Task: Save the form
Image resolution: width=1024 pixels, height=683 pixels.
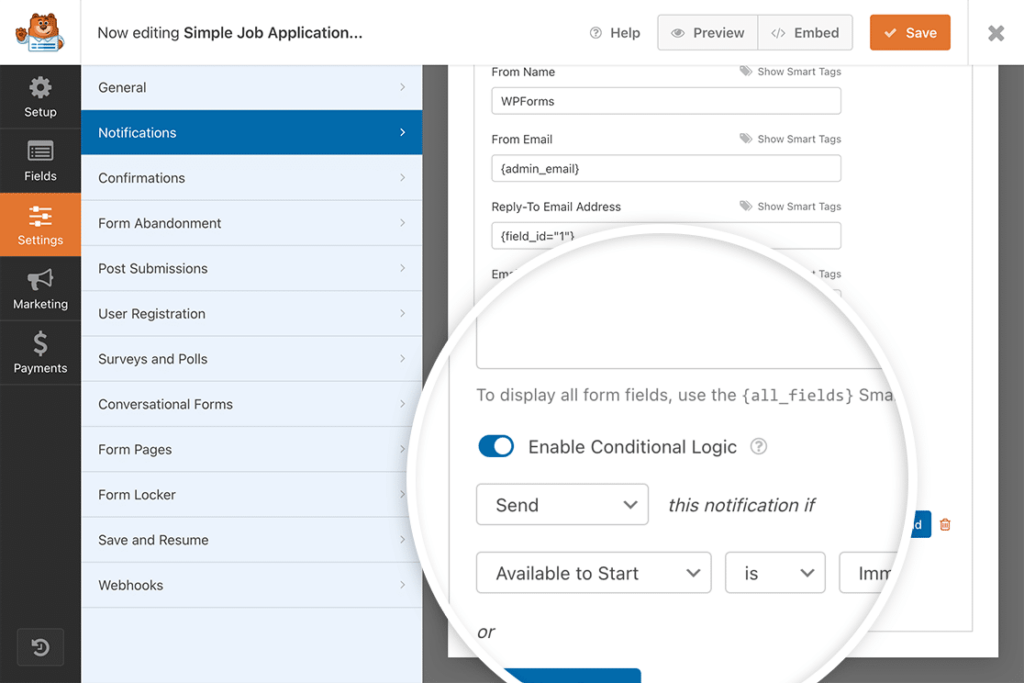Action: 909,32
